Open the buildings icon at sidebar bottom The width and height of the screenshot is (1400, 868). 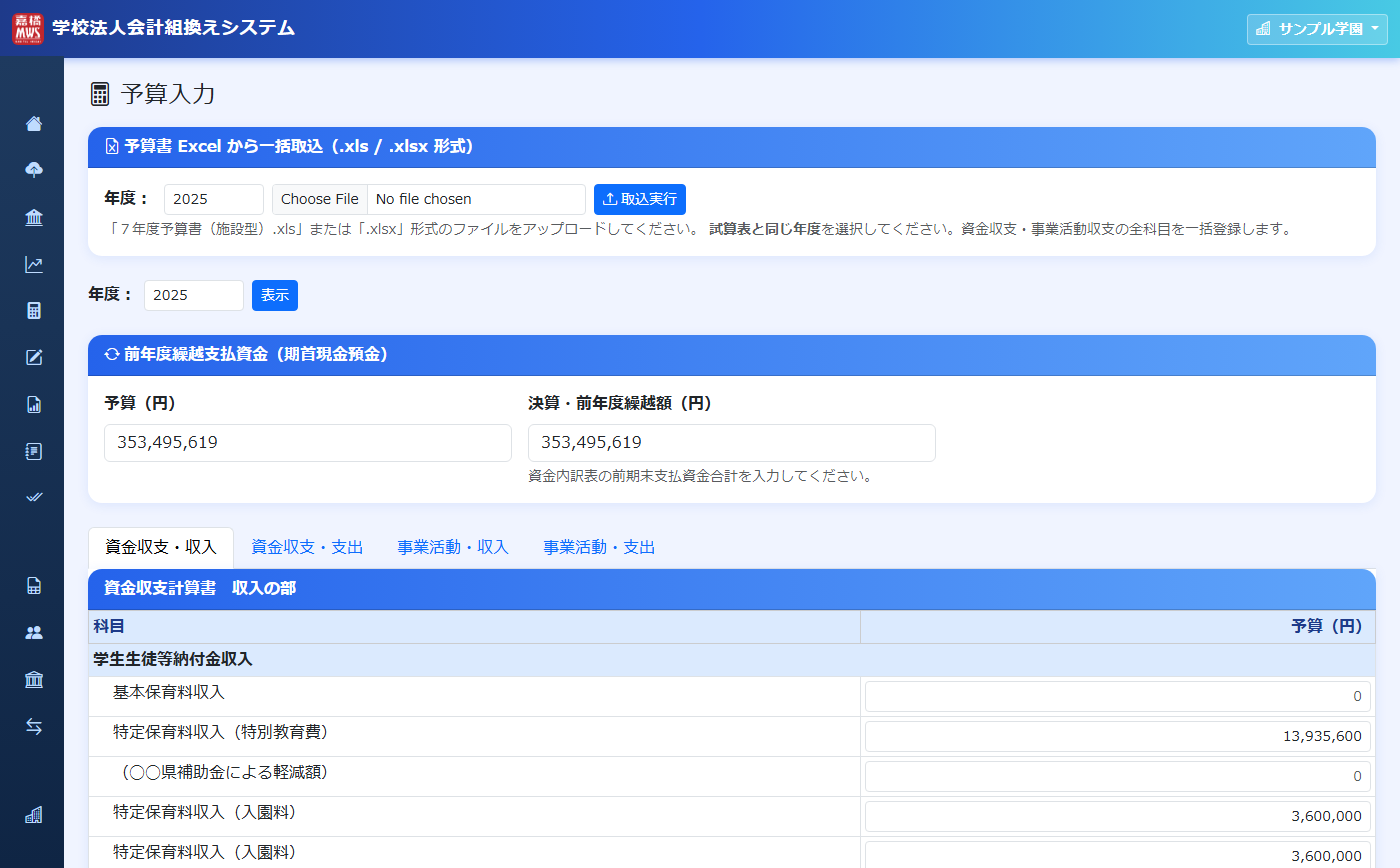(34, 815)
